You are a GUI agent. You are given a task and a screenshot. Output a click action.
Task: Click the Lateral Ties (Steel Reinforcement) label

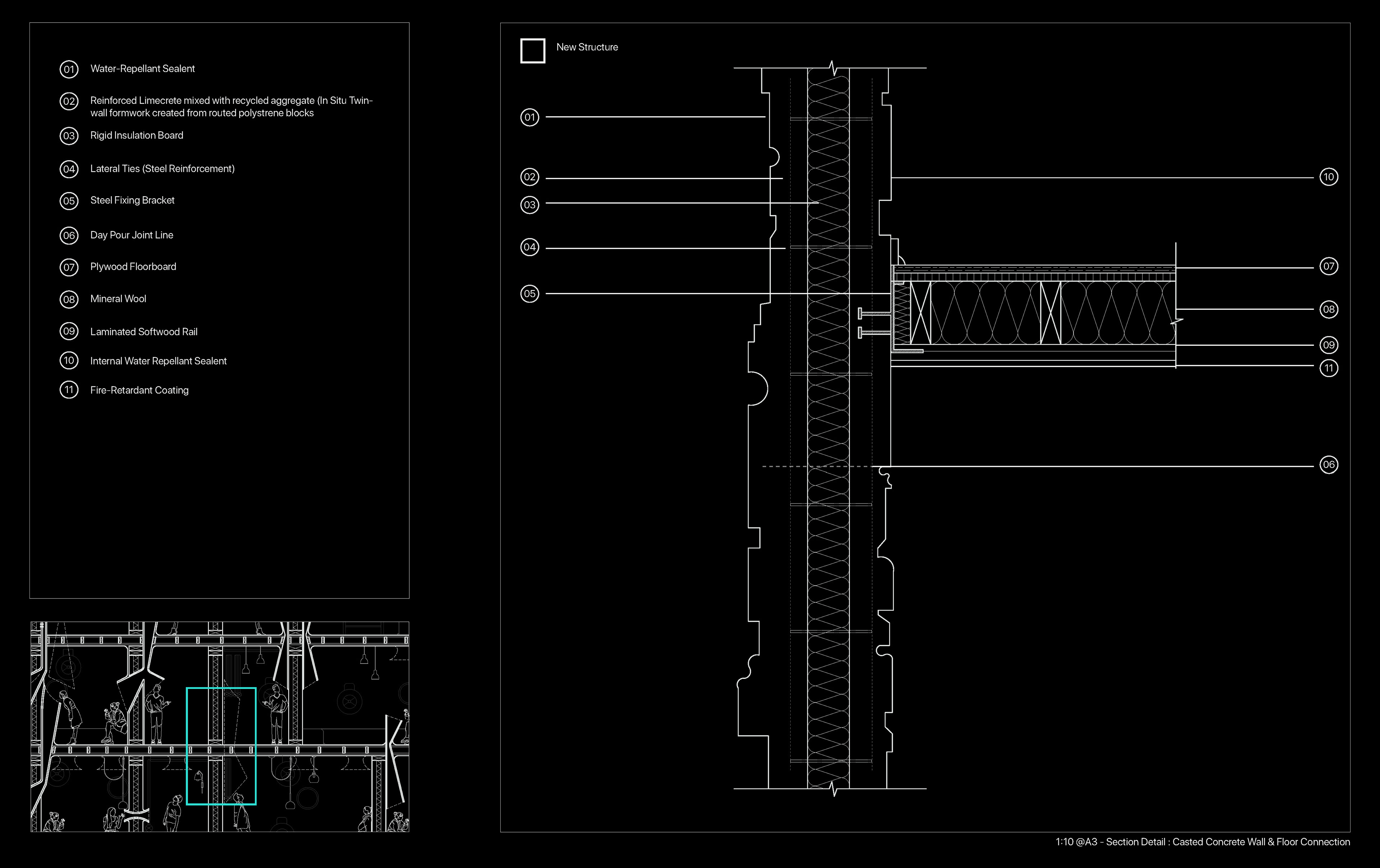point(162,169)
